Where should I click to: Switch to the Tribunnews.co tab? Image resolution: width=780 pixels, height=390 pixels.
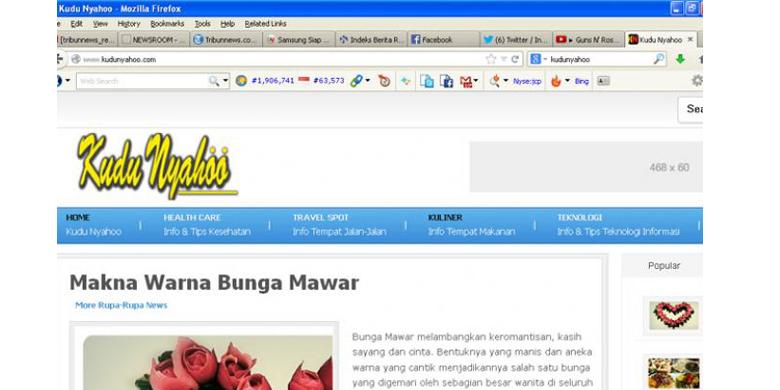(x=226, y=40)
